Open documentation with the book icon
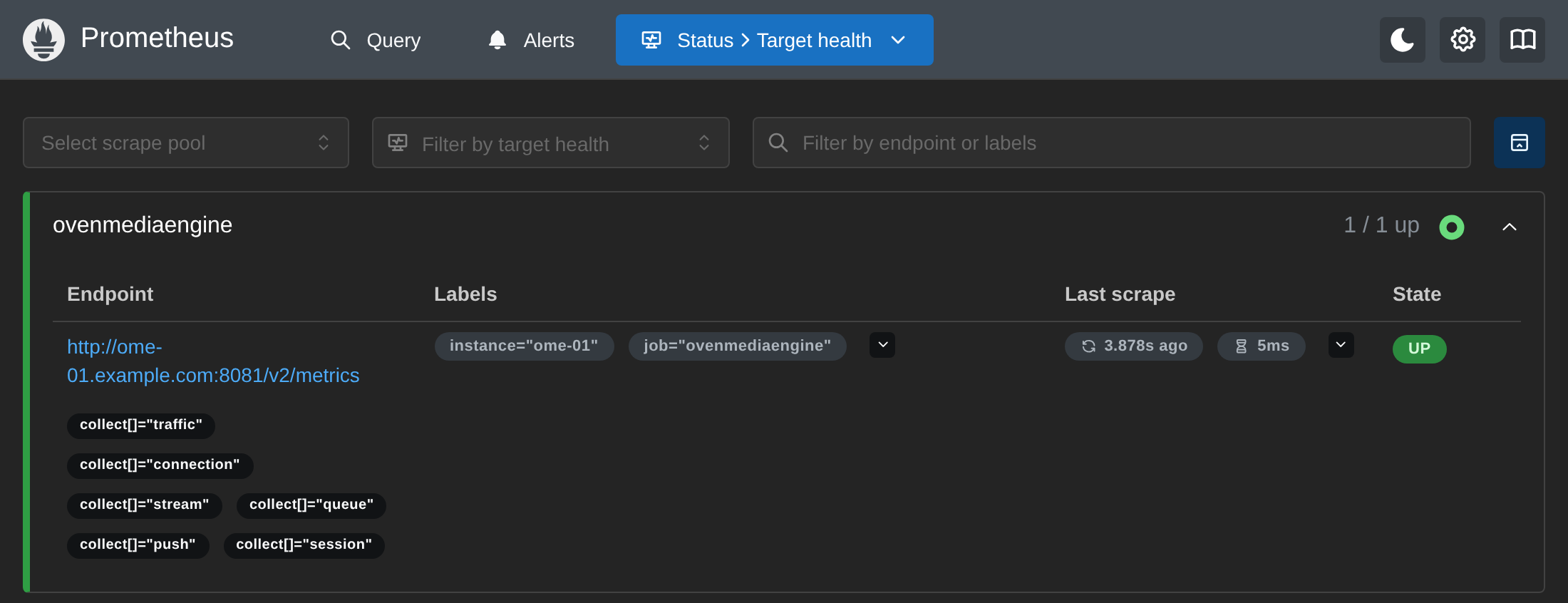Screen dimensions: 1568x603 click(1522, 40)
